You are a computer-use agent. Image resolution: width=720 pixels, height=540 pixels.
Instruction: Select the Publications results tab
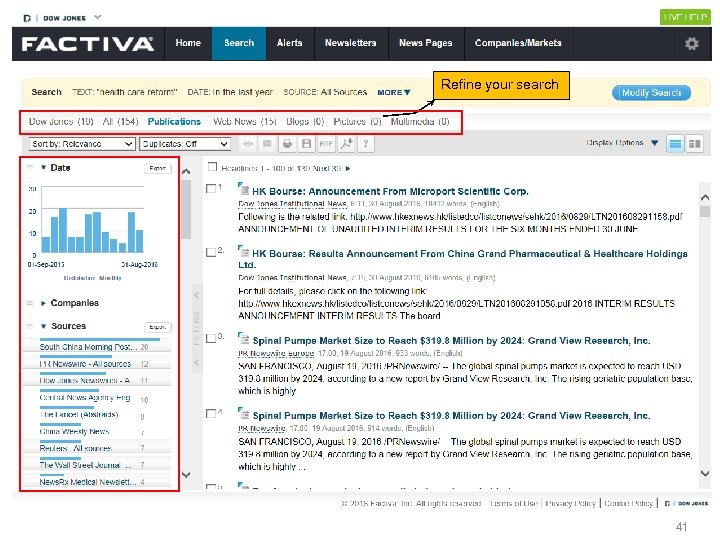(174, 122)
